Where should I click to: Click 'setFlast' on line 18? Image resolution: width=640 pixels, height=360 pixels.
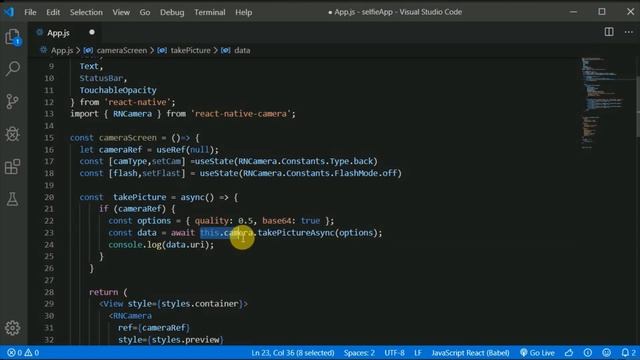162,173
